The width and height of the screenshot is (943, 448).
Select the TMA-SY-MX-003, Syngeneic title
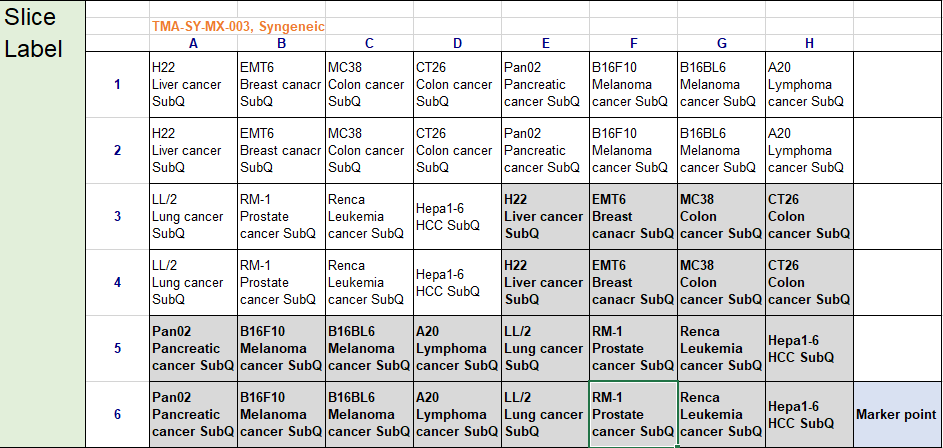click(x=238, y=27)
